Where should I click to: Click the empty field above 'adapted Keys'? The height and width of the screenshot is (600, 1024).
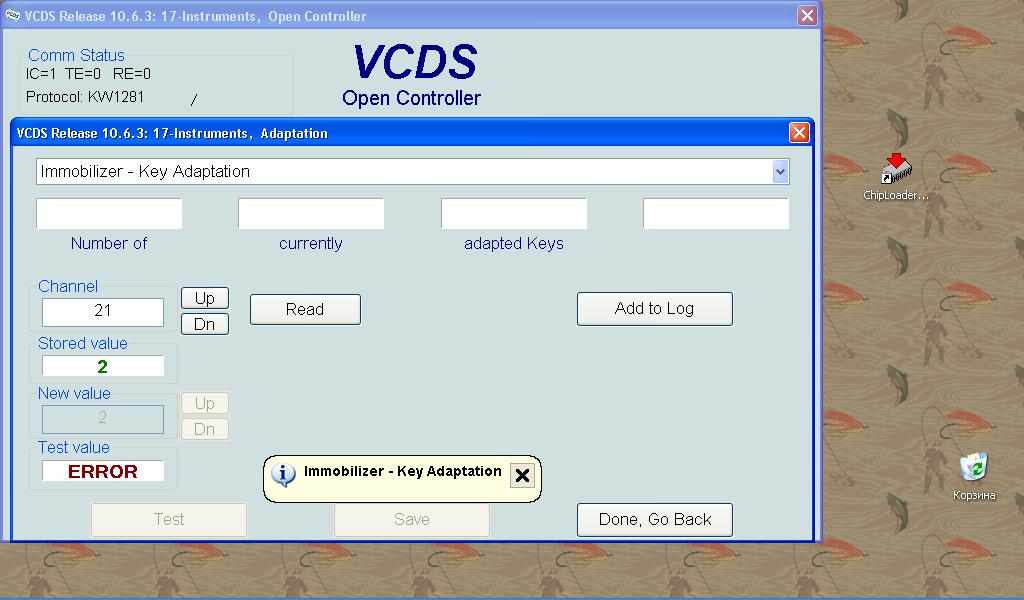(x=514, y=214)
